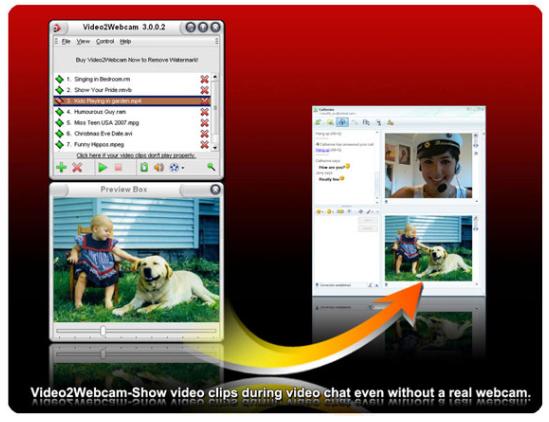The width and height of the screenshot is (549, 422).
Task: Add a video with the green plus icon
Action: click(x=61, y=167)
